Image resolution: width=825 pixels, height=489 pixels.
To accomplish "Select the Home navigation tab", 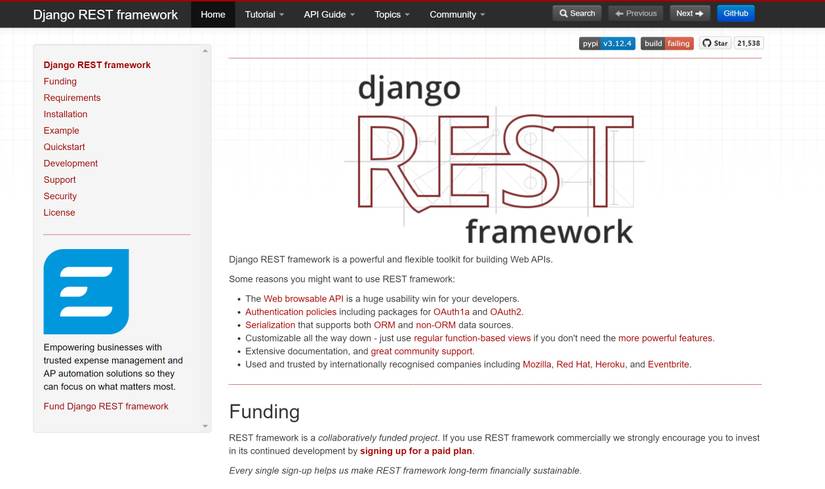I will [x=213, y=15].
